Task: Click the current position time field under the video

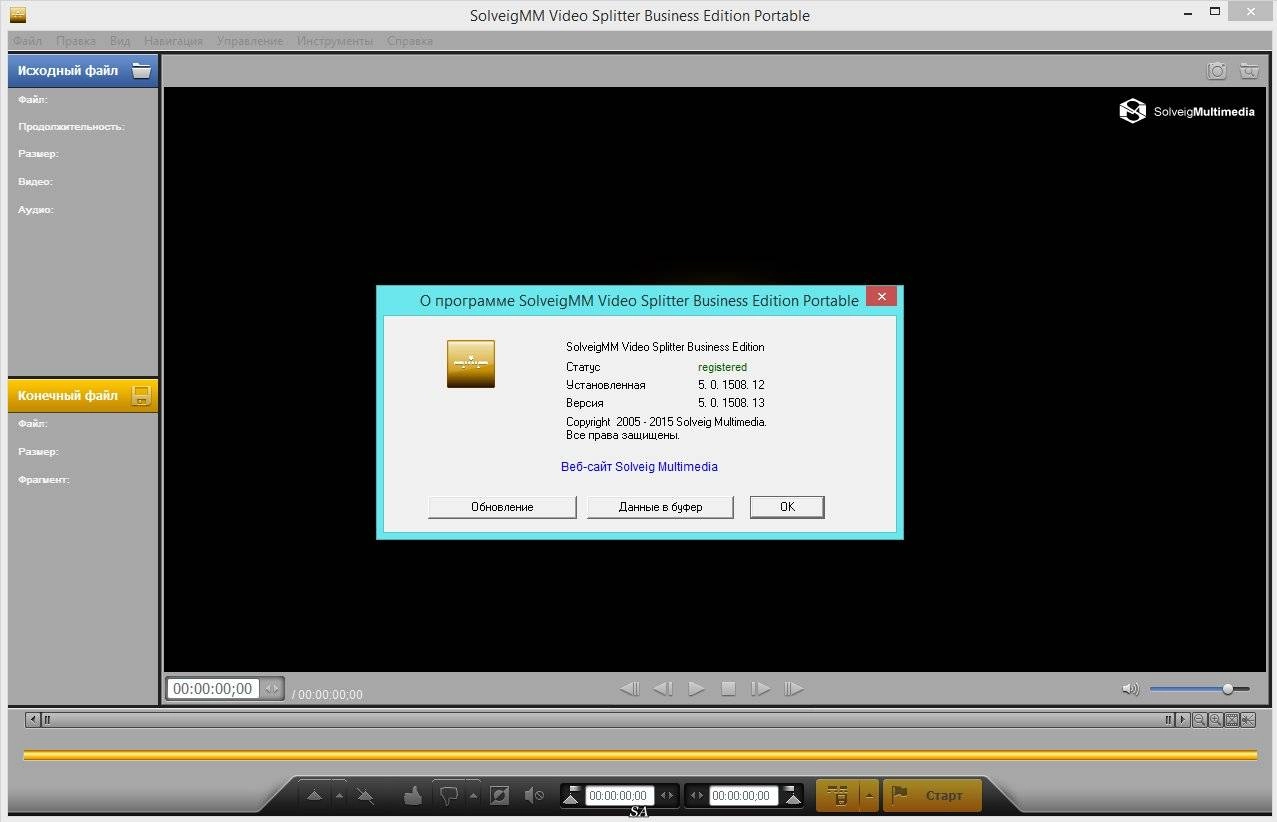Action: pyautogui.click(x=214, y=689)
